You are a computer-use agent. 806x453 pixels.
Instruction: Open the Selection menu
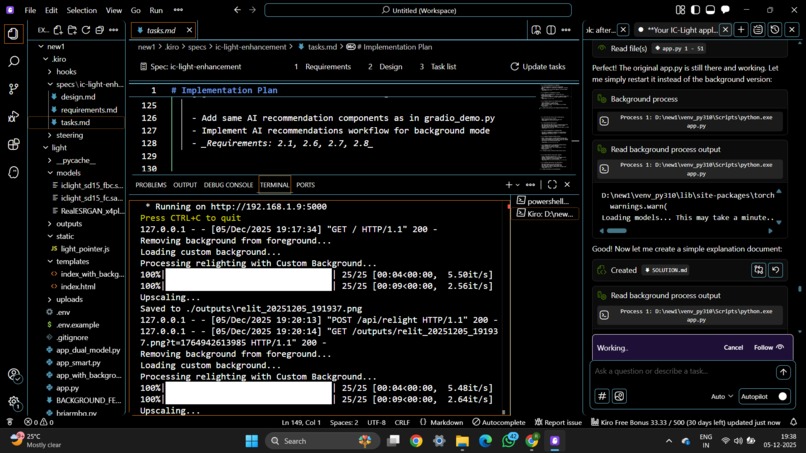tap(81, 10)
